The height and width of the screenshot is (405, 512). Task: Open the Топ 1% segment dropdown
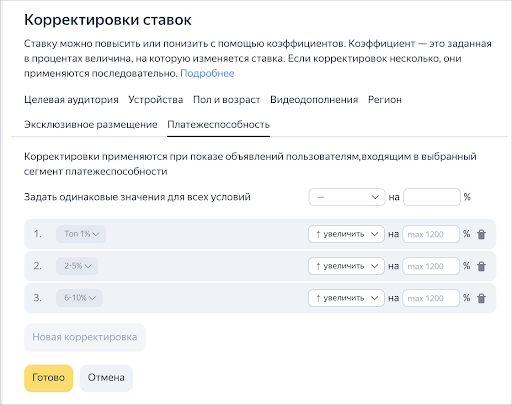(81, 234)
